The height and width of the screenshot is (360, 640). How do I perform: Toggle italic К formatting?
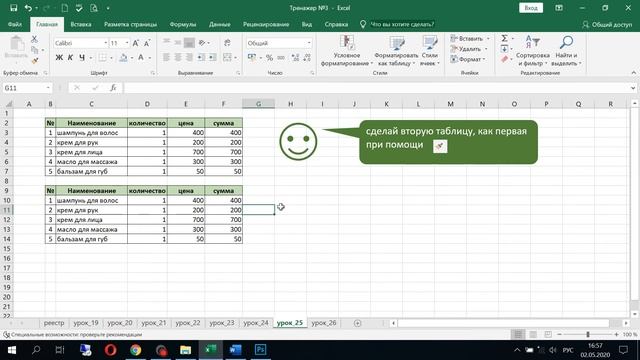(70, 58)
